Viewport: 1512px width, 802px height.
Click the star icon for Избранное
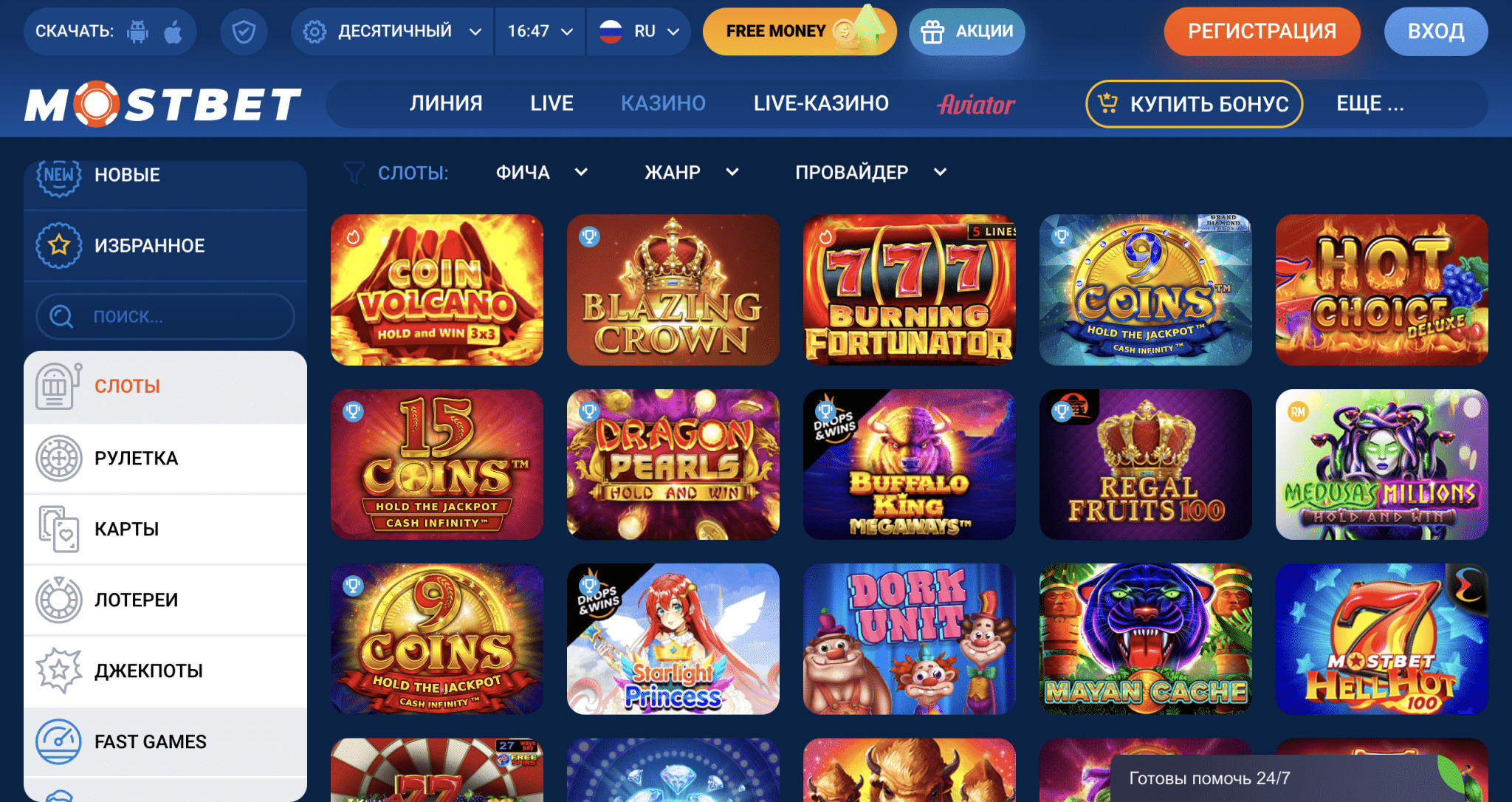pos(59,245)
